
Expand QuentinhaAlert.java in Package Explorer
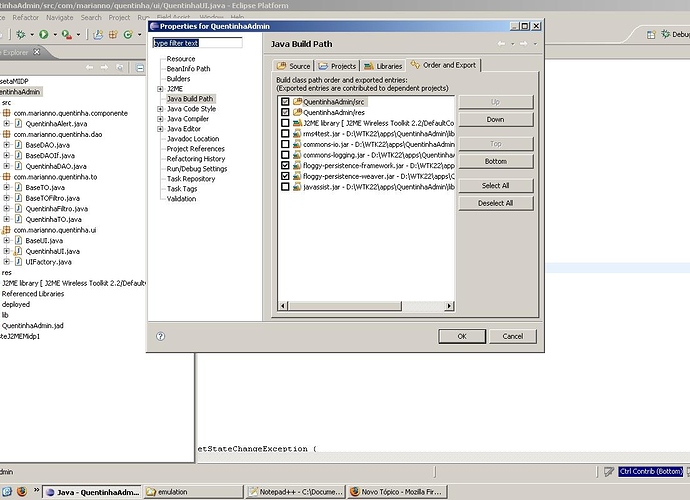pyautogui.click(x=7, y=124)
